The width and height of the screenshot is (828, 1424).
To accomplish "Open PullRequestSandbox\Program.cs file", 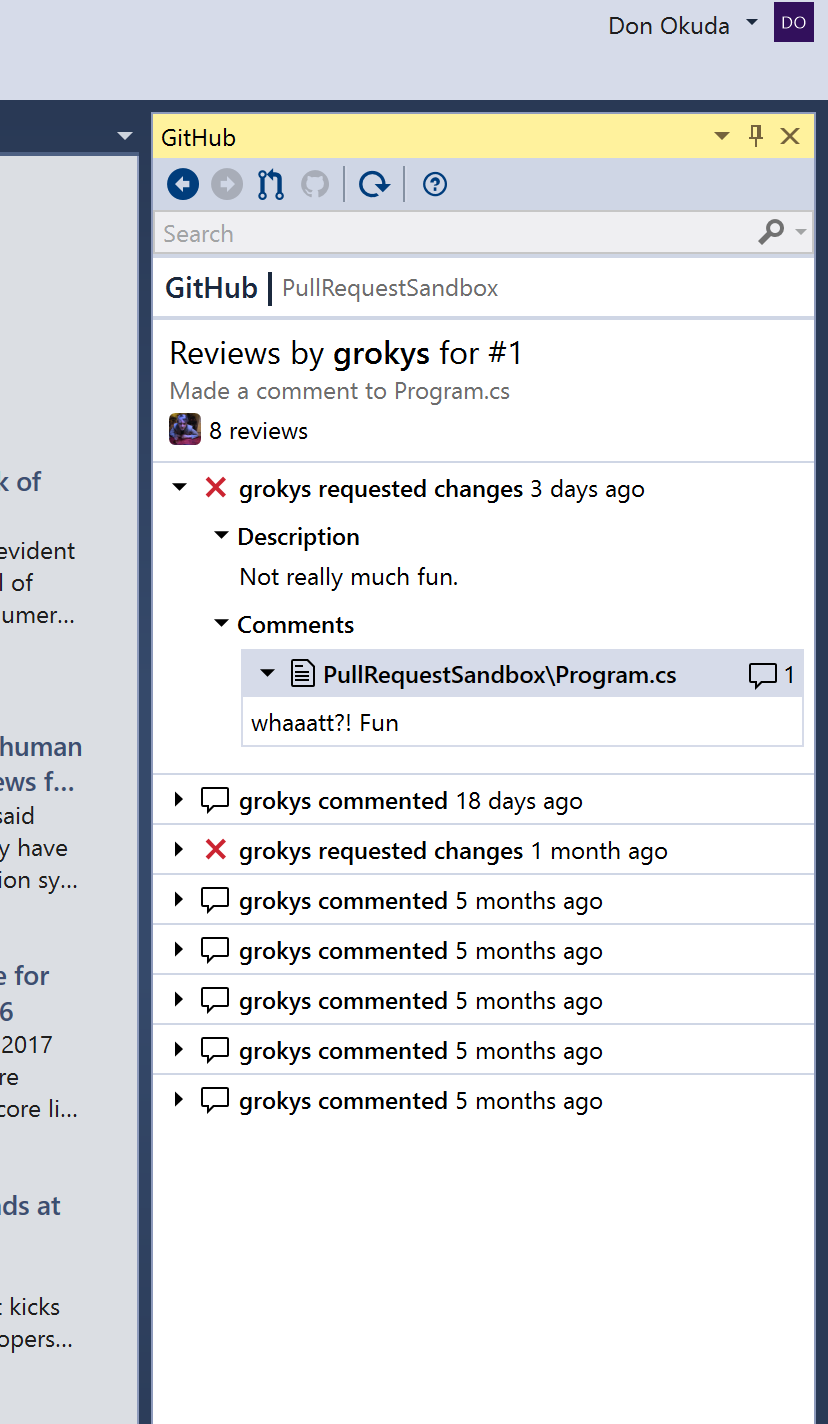I will click(x=499, y=674).
